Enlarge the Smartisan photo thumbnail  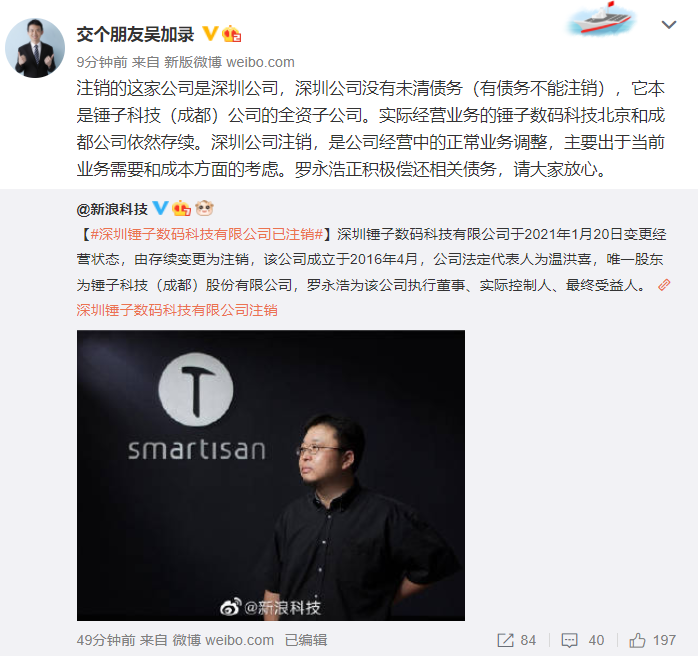point(271,475)
